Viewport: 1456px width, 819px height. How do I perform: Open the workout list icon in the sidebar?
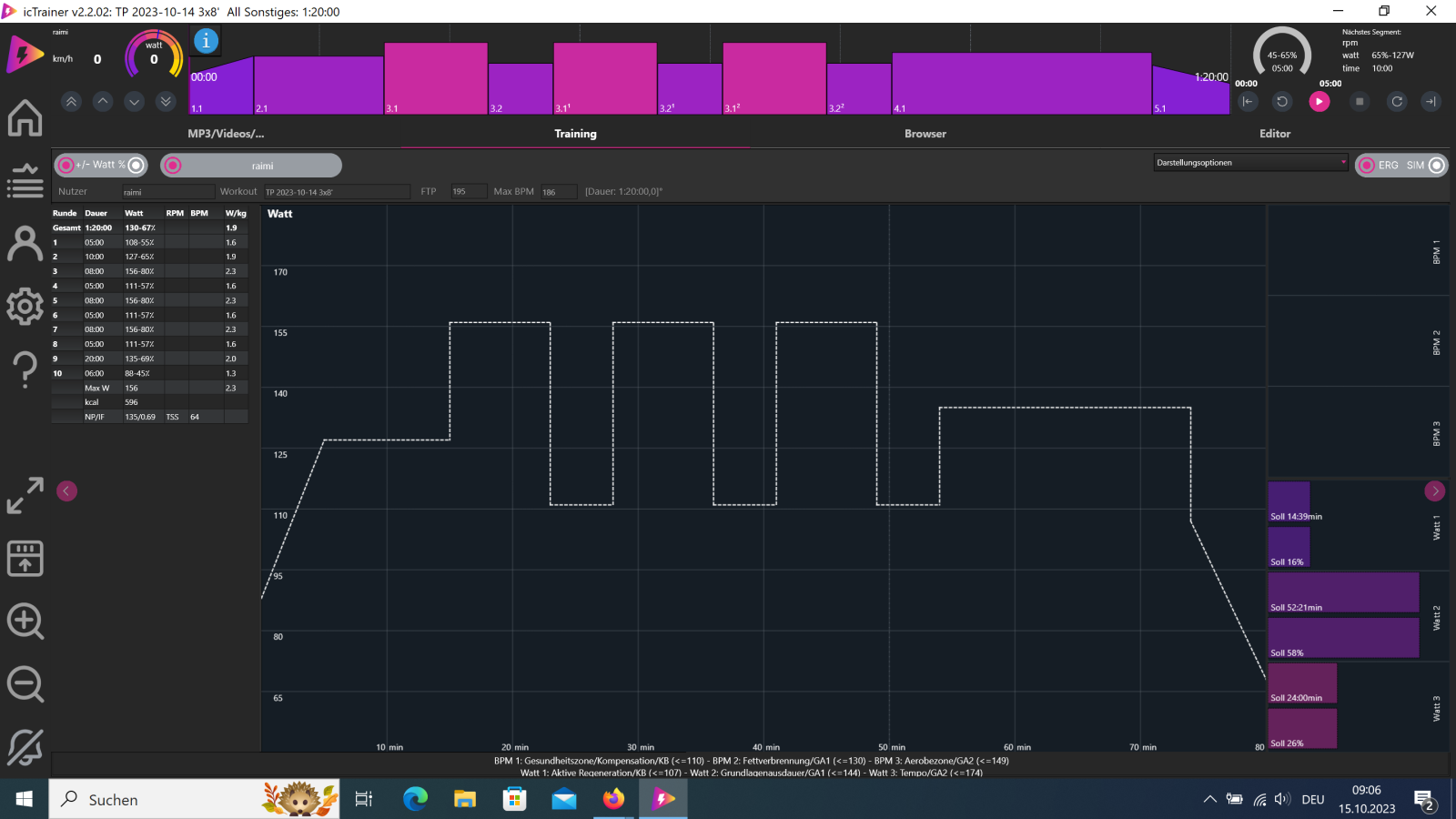pyautogui.click(x=25, y=181)
